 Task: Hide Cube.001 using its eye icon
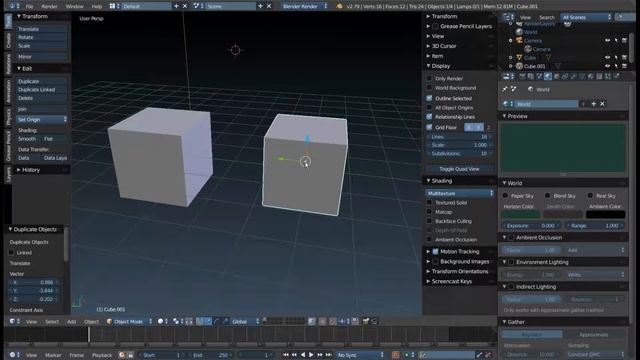coord(607,66)
